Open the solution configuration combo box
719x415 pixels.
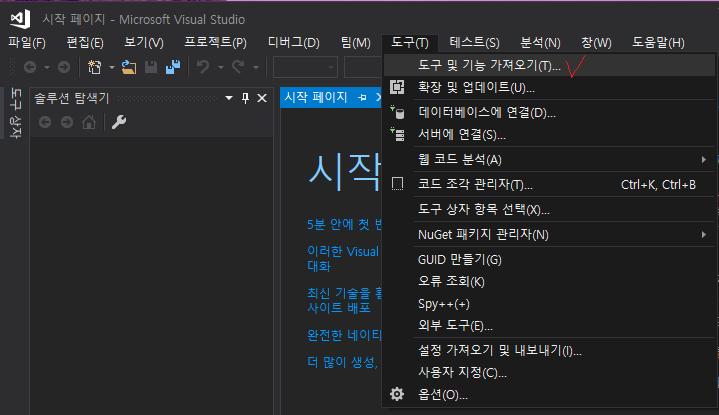pyautogui.click(x=305, y=67)
